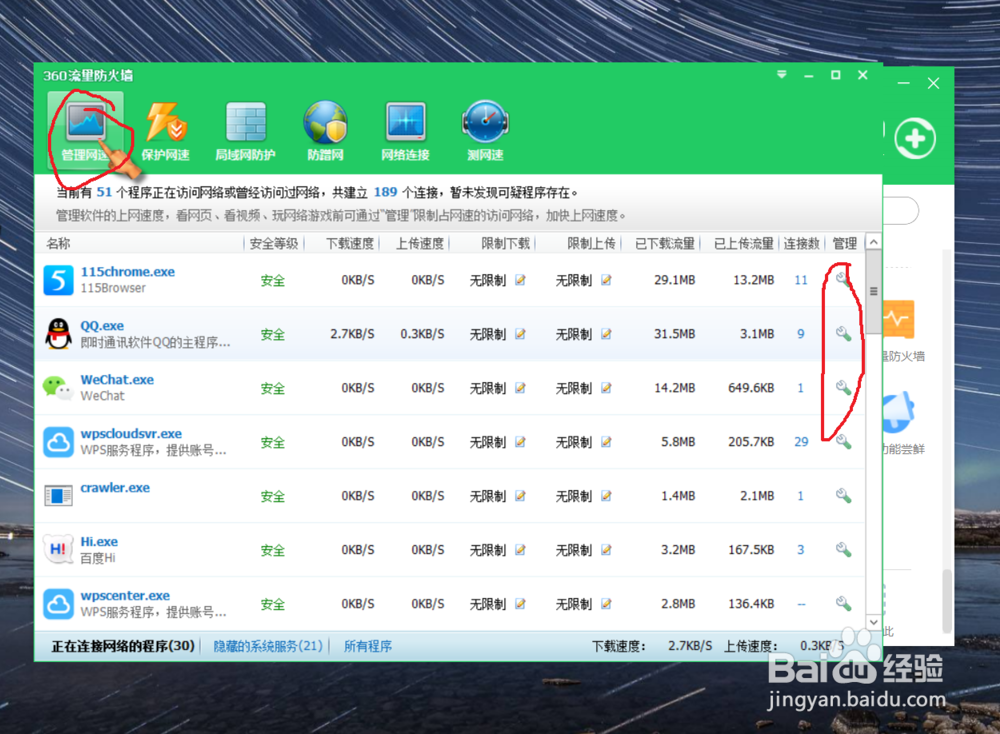Edit upload limit for crawler.exe
This screenshot has height=734, width=1000.
coord(607,495)
